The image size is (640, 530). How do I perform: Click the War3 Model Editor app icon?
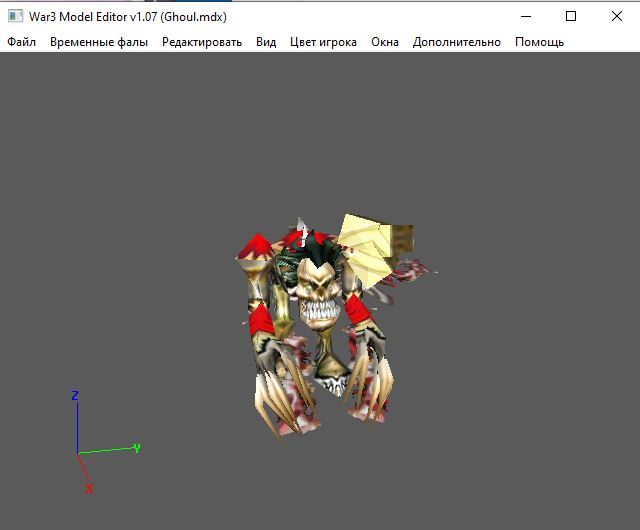pyautogui.click(x=16, y=16)
